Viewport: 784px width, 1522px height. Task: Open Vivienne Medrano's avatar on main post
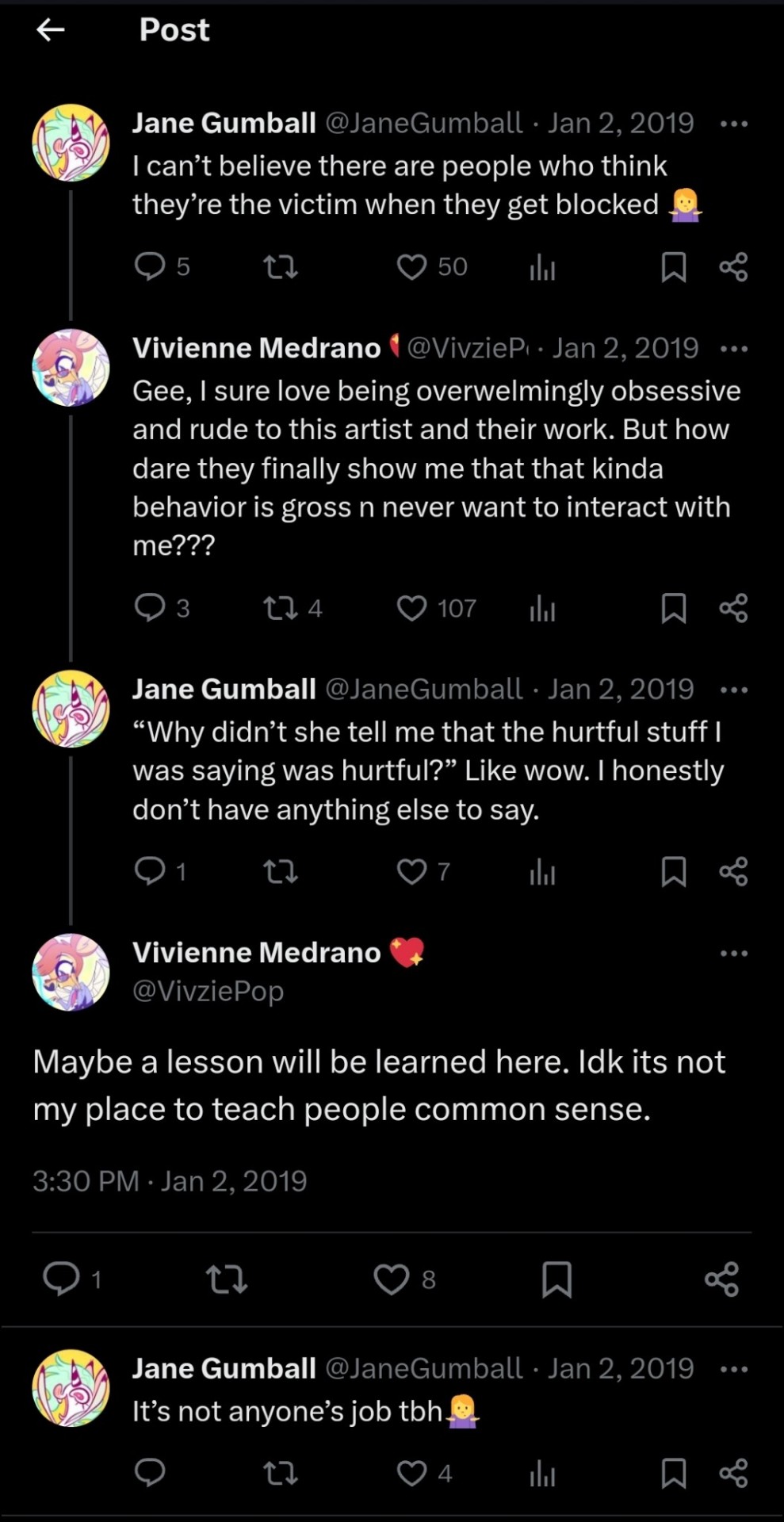click(x=71, y=972)
